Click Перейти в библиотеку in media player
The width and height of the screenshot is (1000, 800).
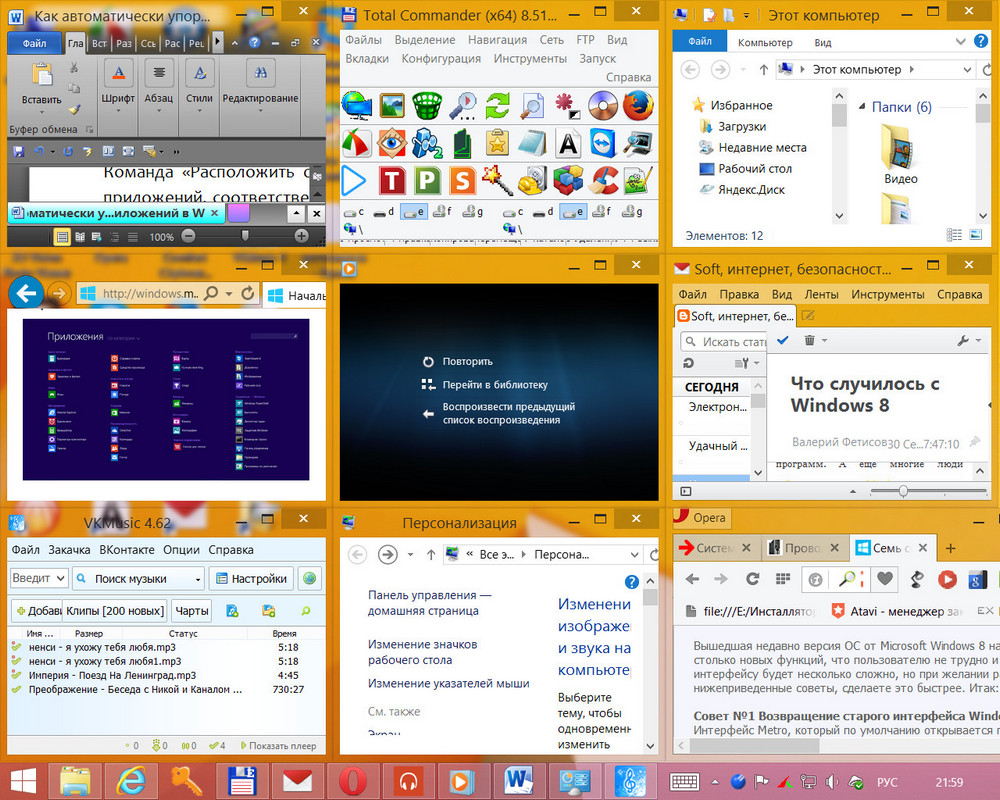point(495,385)
